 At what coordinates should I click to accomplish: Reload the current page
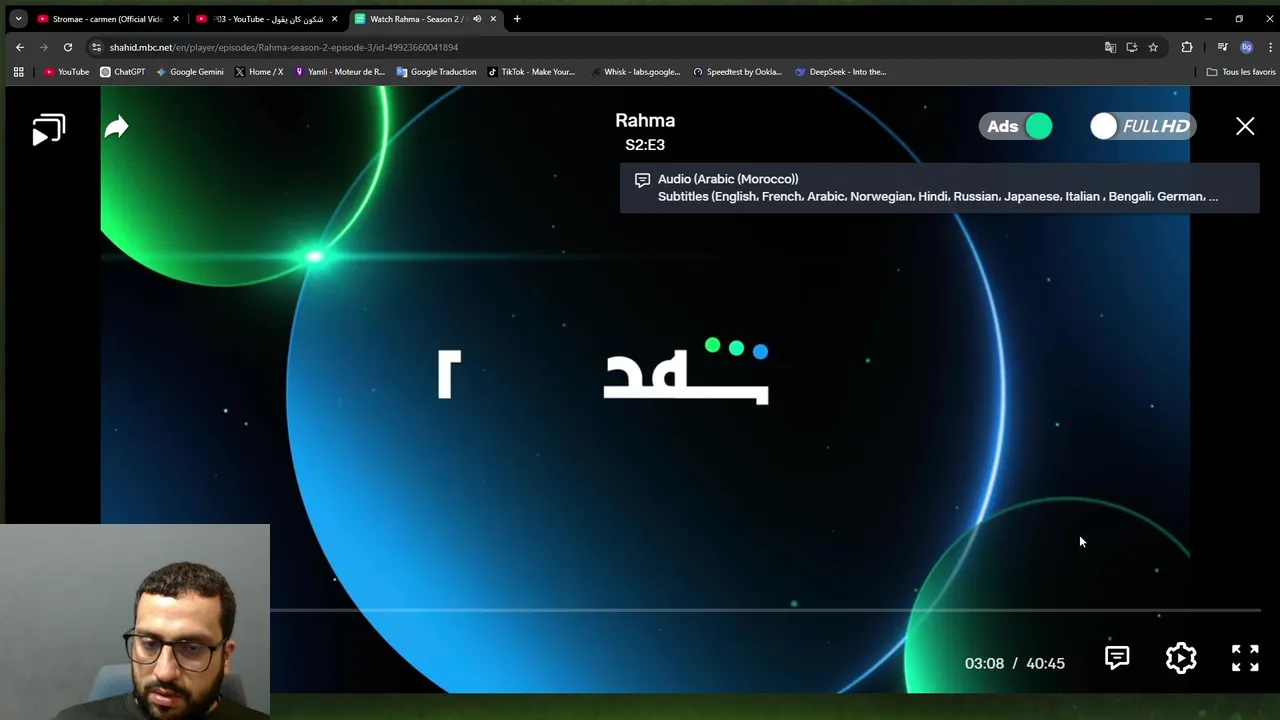[68, 47]
